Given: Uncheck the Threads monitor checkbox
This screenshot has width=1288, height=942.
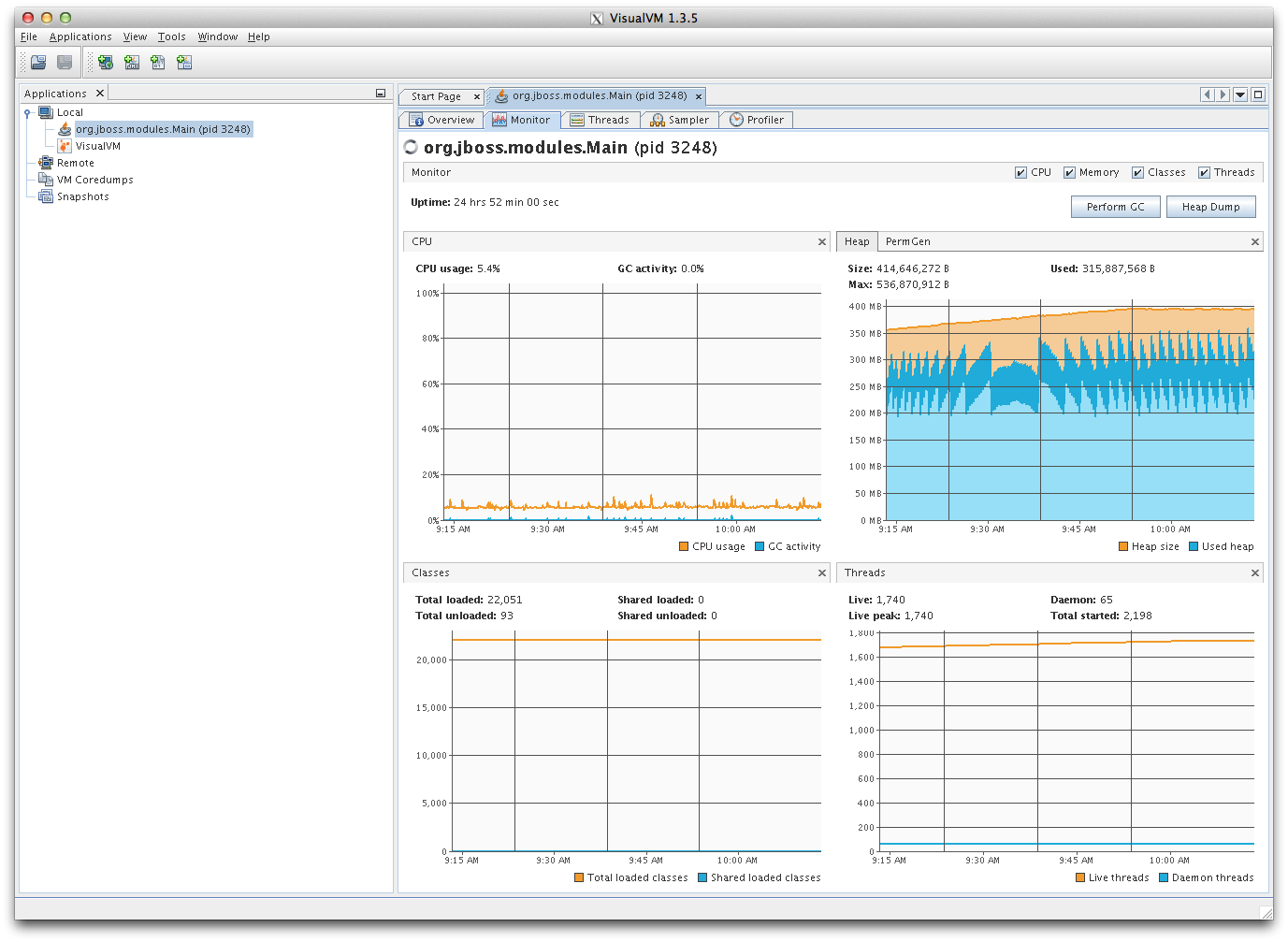Looking at the screenshot, I should (x=1204, y=173).
